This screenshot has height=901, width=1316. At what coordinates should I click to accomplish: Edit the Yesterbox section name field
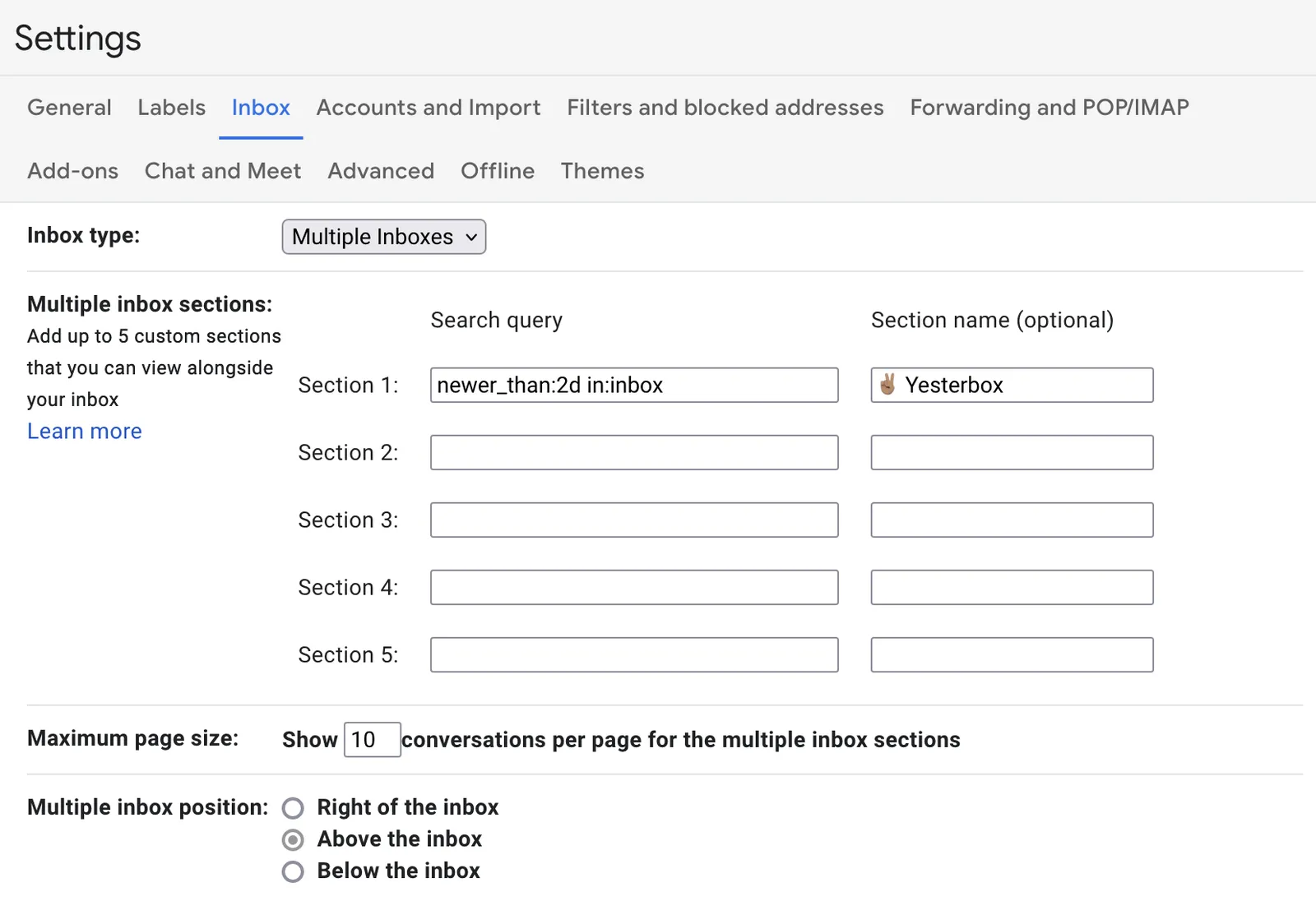(x=1012, y=385)
